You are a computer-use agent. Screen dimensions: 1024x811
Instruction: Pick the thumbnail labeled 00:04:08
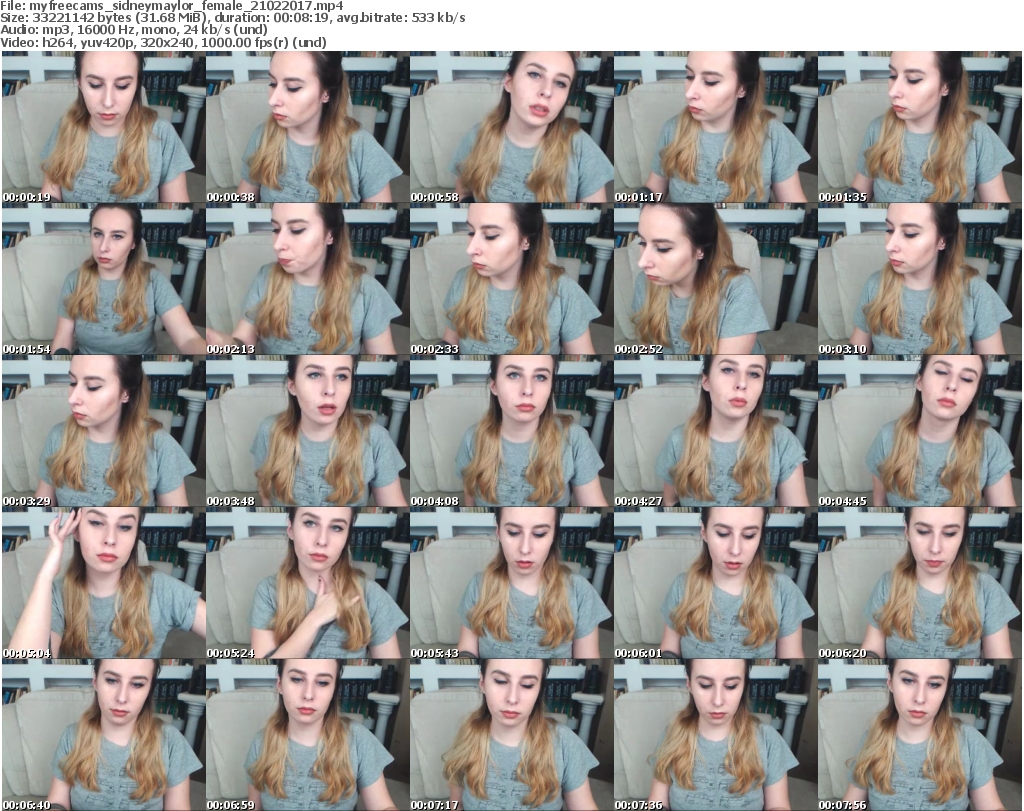[x=511, y=431]
